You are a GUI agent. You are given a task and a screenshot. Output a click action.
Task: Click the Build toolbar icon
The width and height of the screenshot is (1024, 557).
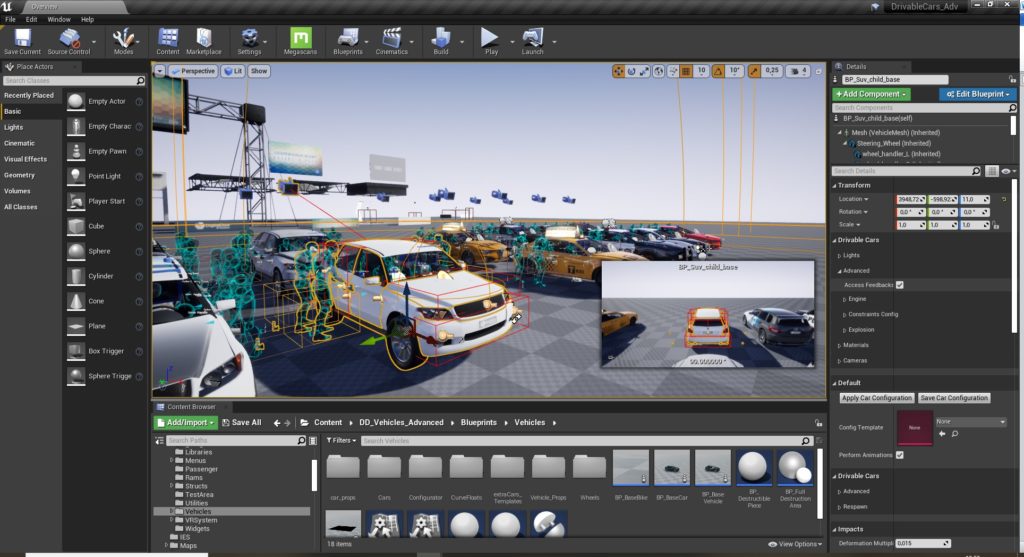click(x=441, y=40)
